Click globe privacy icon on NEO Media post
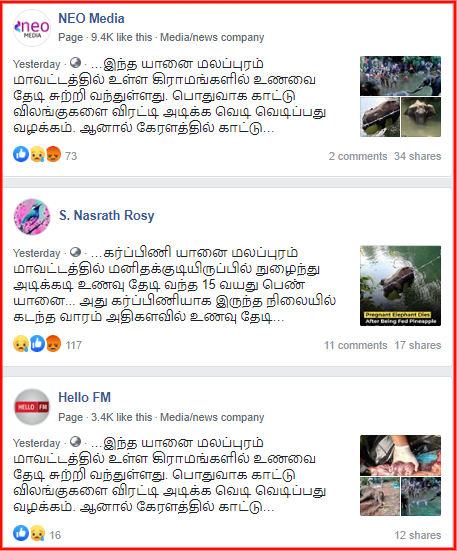Image resolution: width=457 pixels, height=551 pixels. click(x=75, y=63)
